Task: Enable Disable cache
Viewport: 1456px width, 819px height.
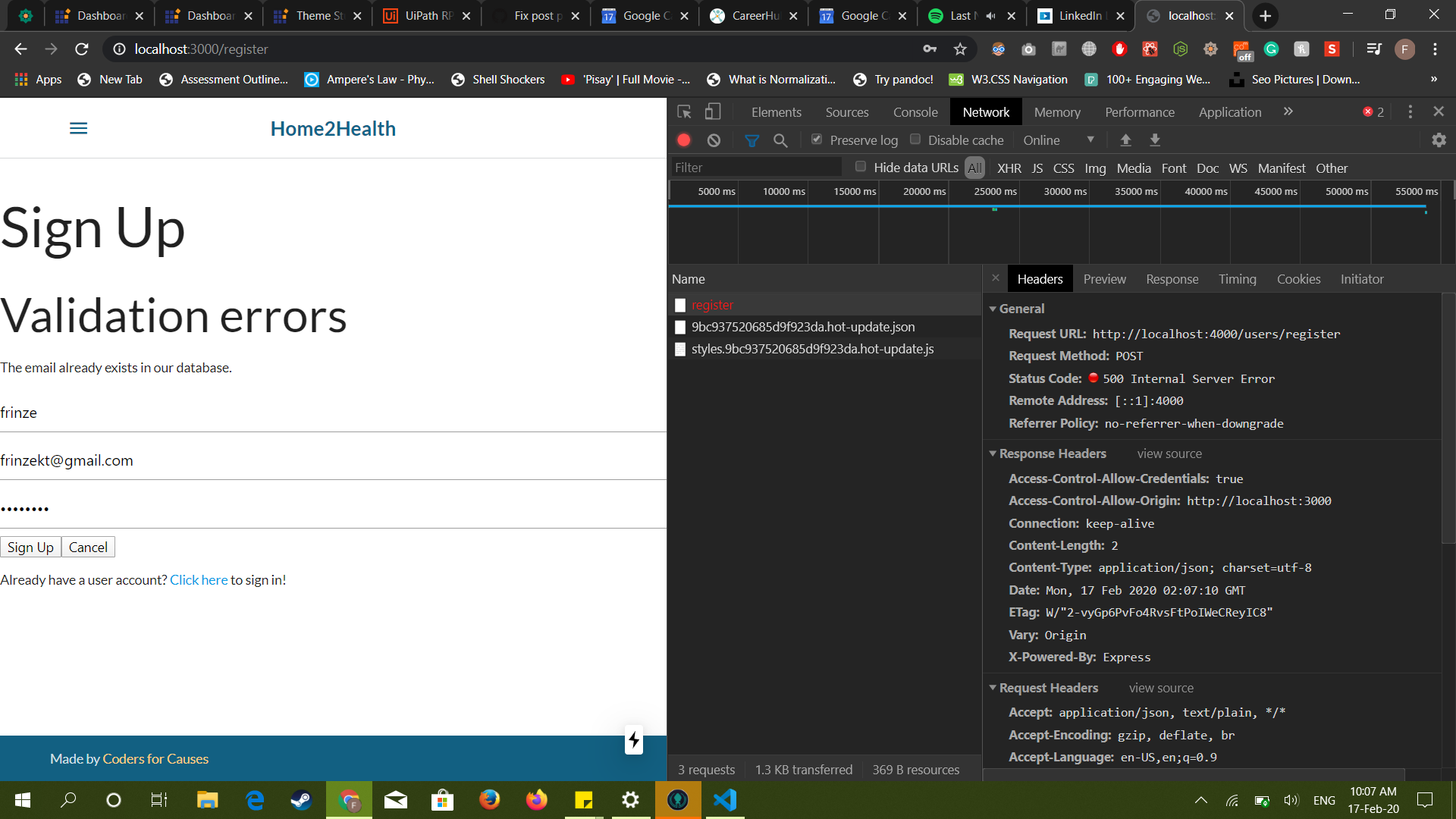Action: point(915,140)
